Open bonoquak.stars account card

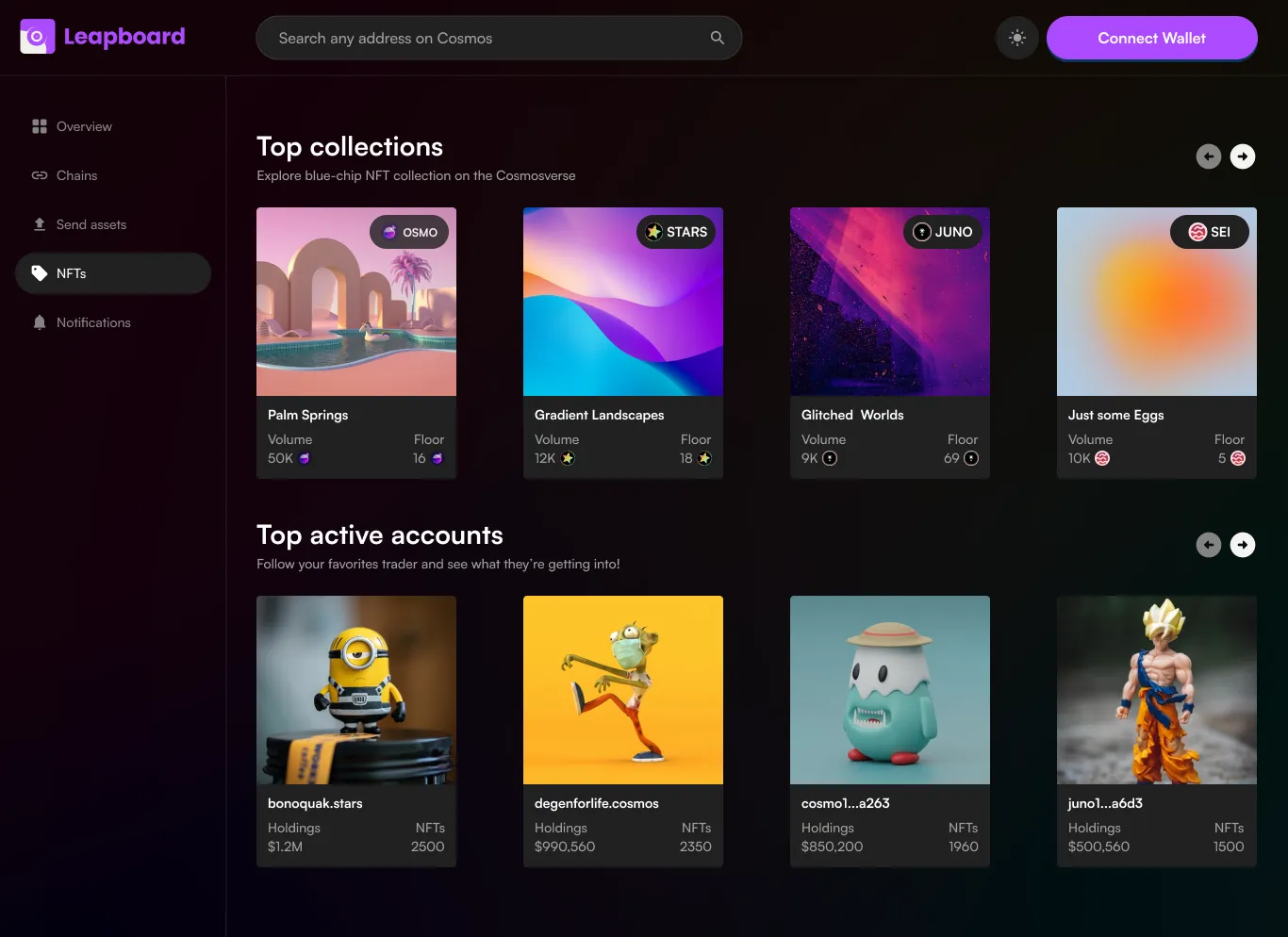[x=356, y=732]
